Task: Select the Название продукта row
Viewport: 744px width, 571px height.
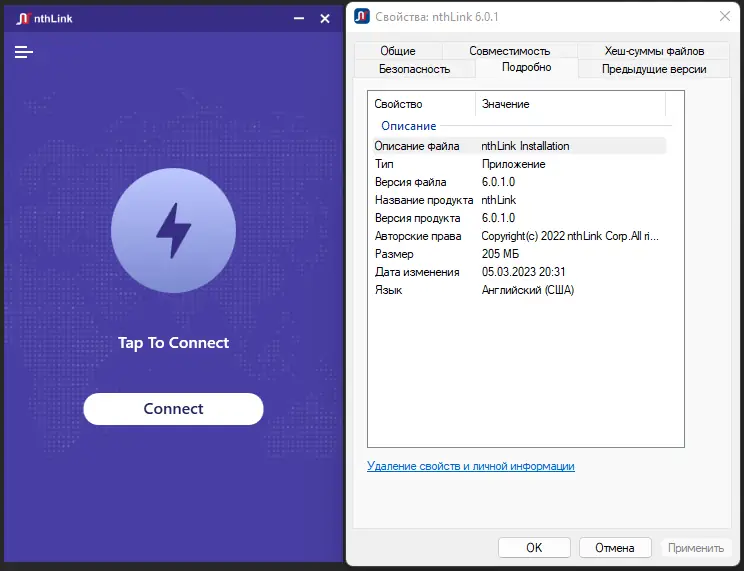Action: (520, 200)
